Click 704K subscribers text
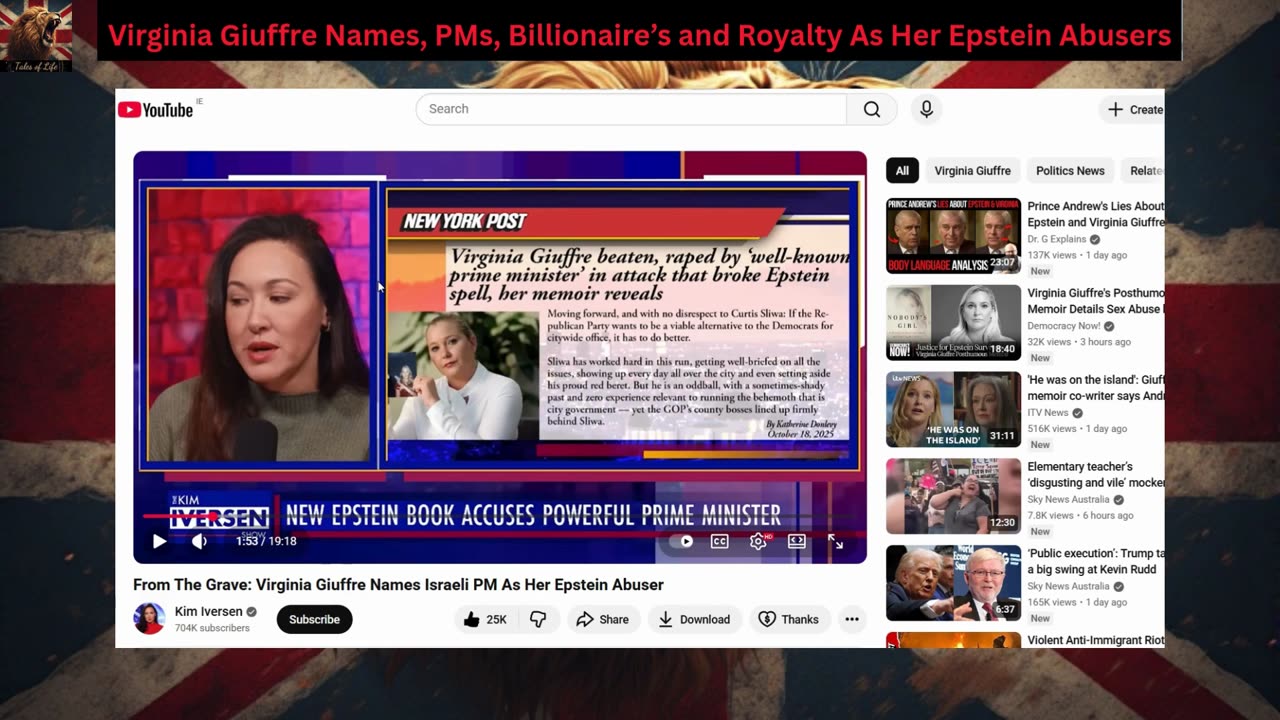This screenshot has width=1280, height=720. 212,628
